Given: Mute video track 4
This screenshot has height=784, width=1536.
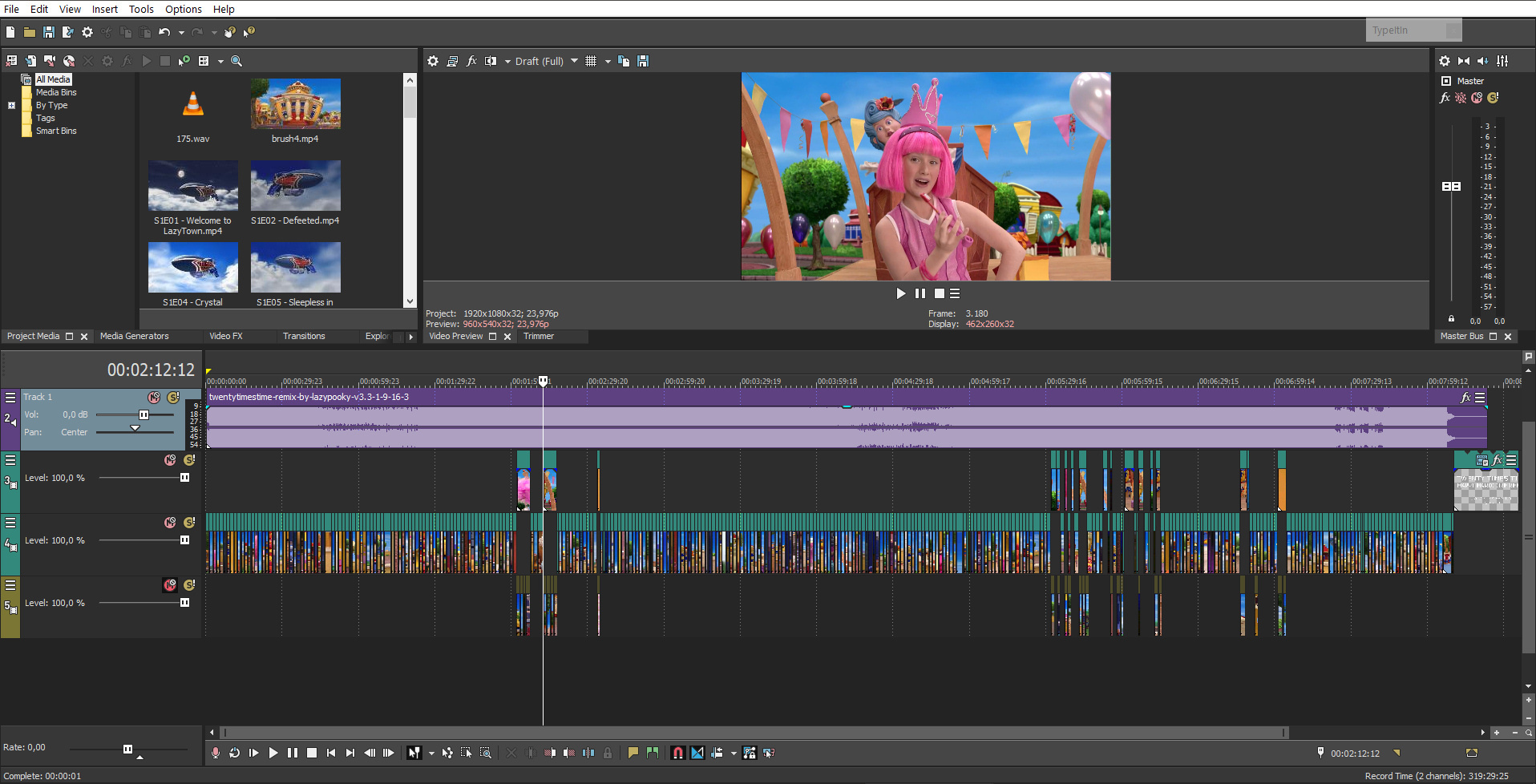Looking at the screenshot, I should (170, 523).
